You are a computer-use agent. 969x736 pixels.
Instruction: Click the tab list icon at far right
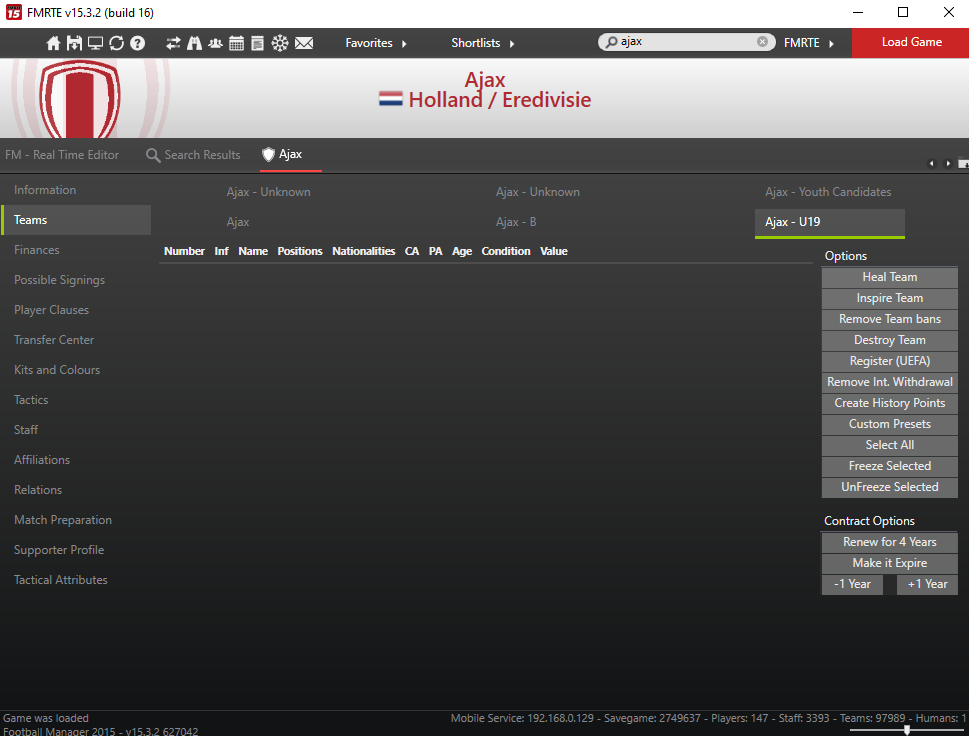[963, 164]
